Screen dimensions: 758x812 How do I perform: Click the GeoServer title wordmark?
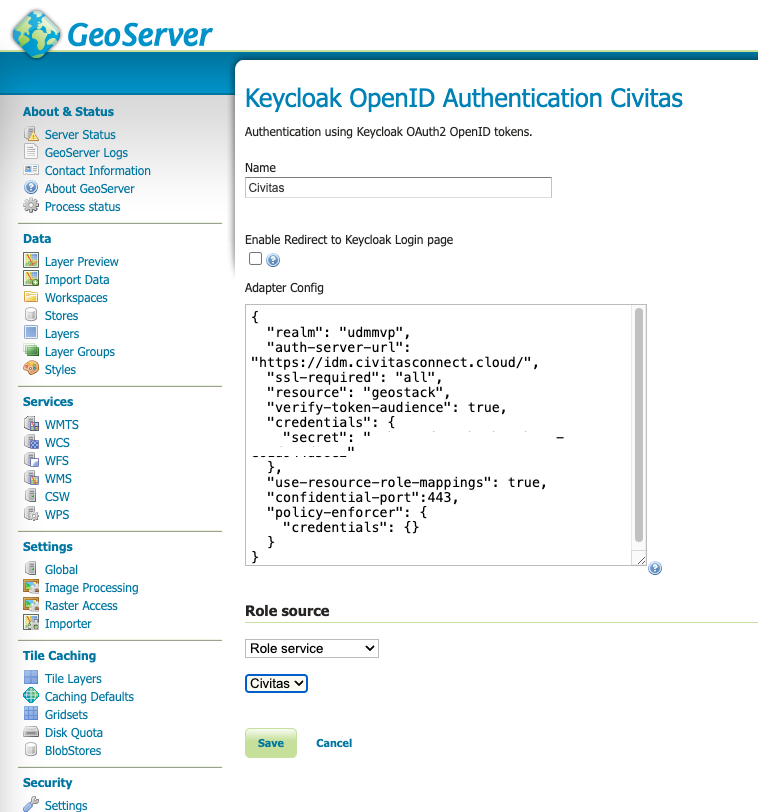click(x=140, y=35)
